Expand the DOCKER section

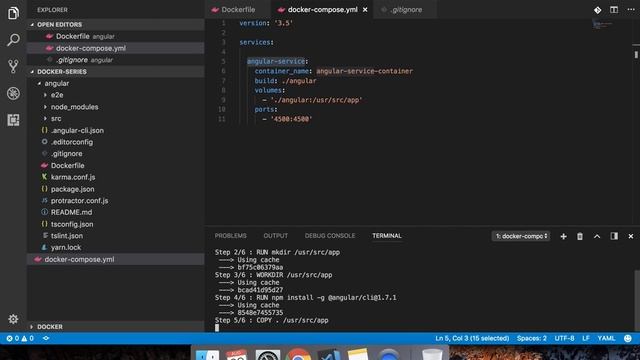(116, 327)
